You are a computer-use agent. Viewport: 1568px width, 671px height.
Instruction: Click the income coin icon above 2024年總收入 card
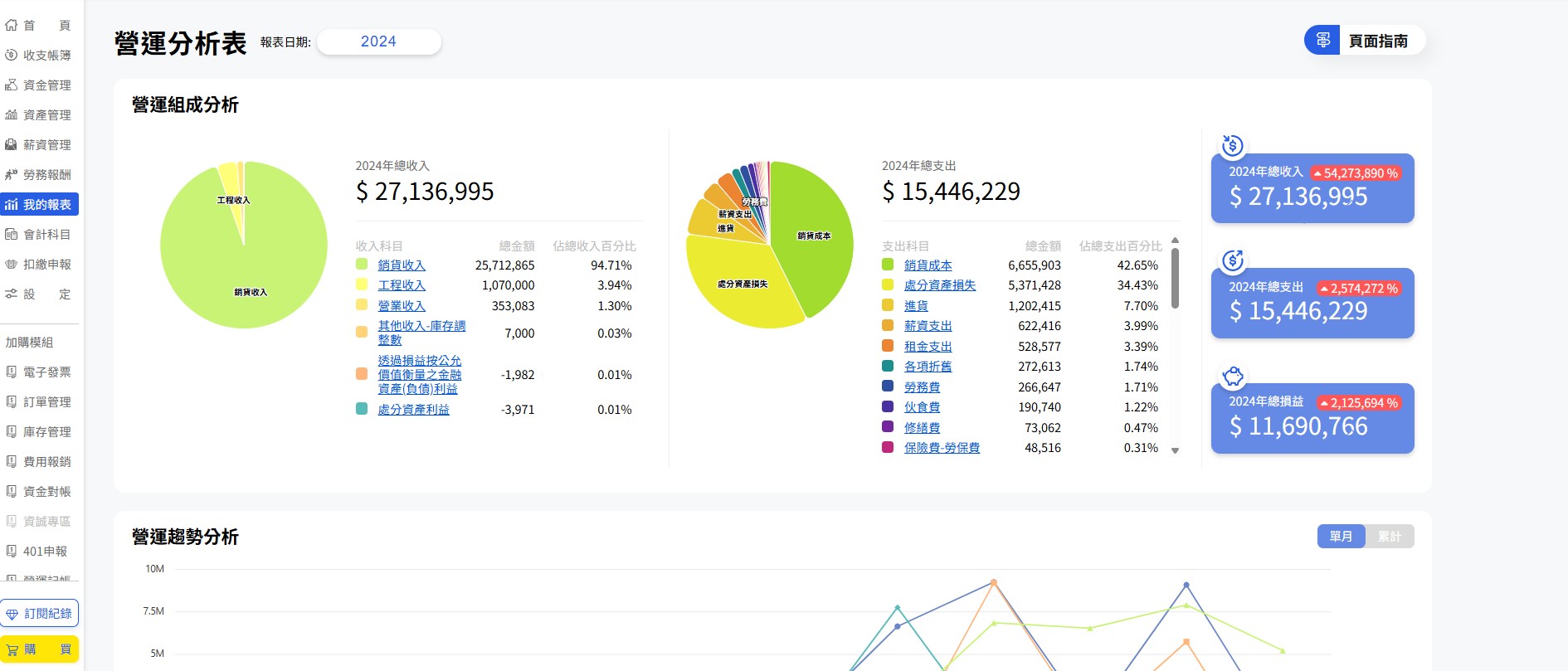pos(1233,146)
